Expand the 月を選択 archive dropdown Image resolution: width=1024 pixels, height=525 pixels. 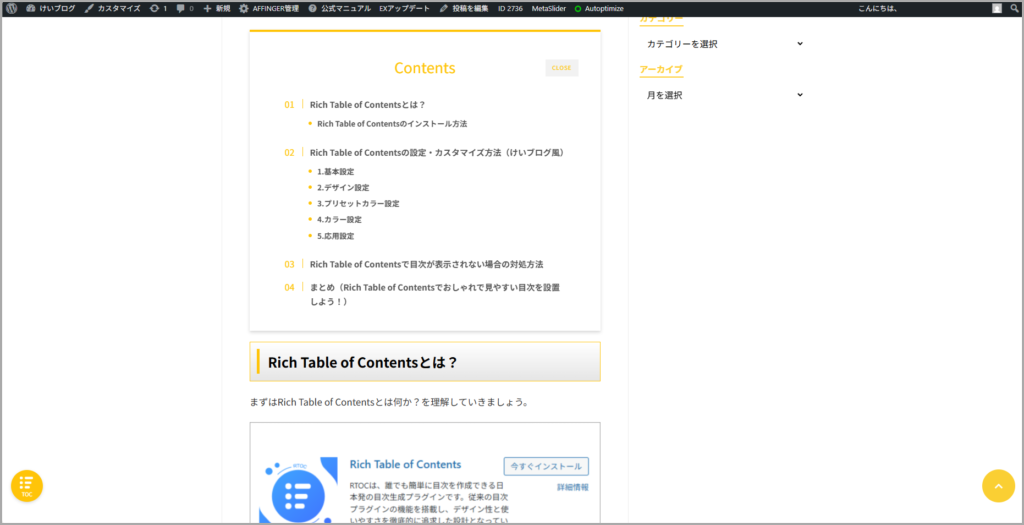click(724, 95)
